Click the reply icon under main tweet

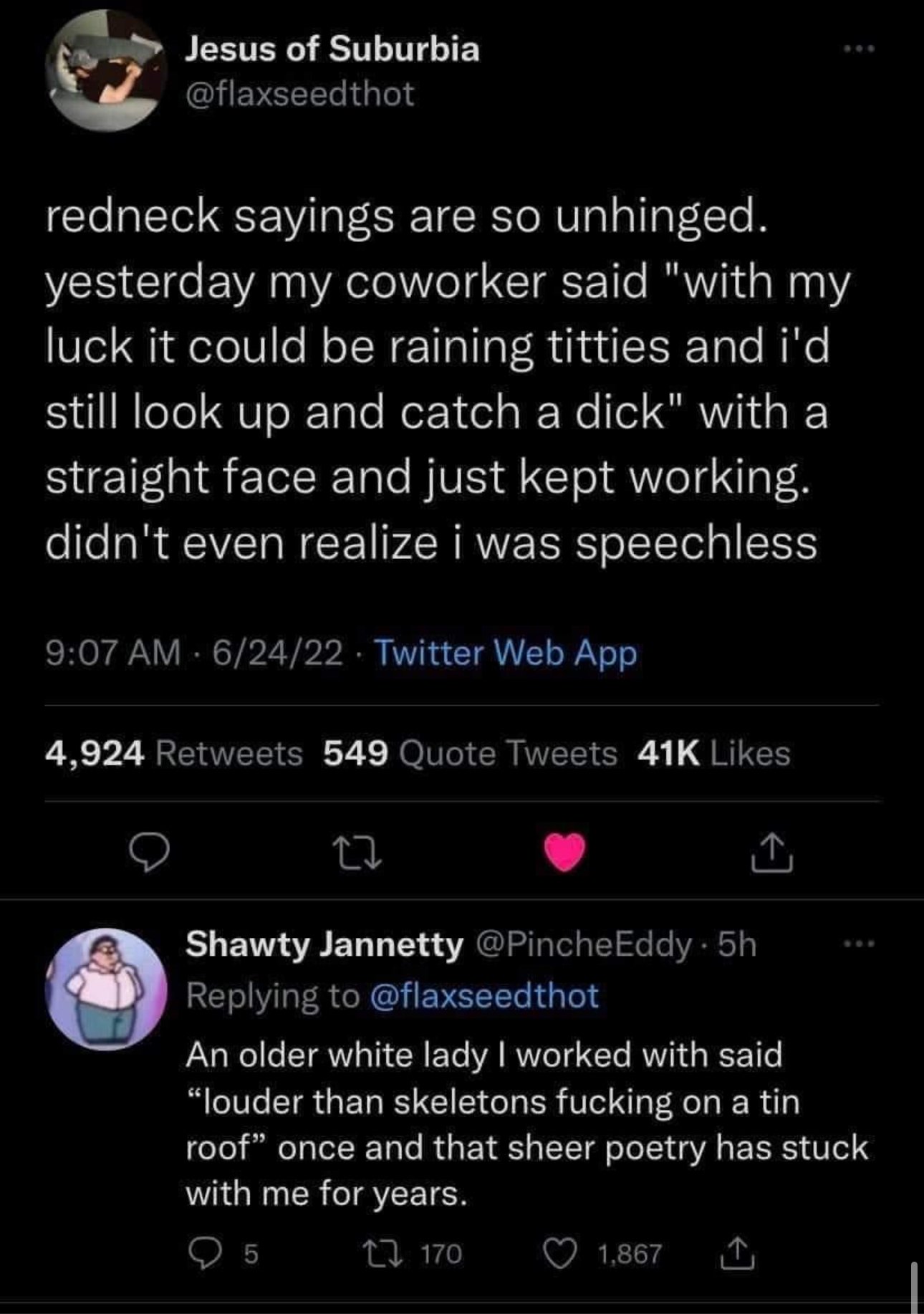[x=149, y=853]
